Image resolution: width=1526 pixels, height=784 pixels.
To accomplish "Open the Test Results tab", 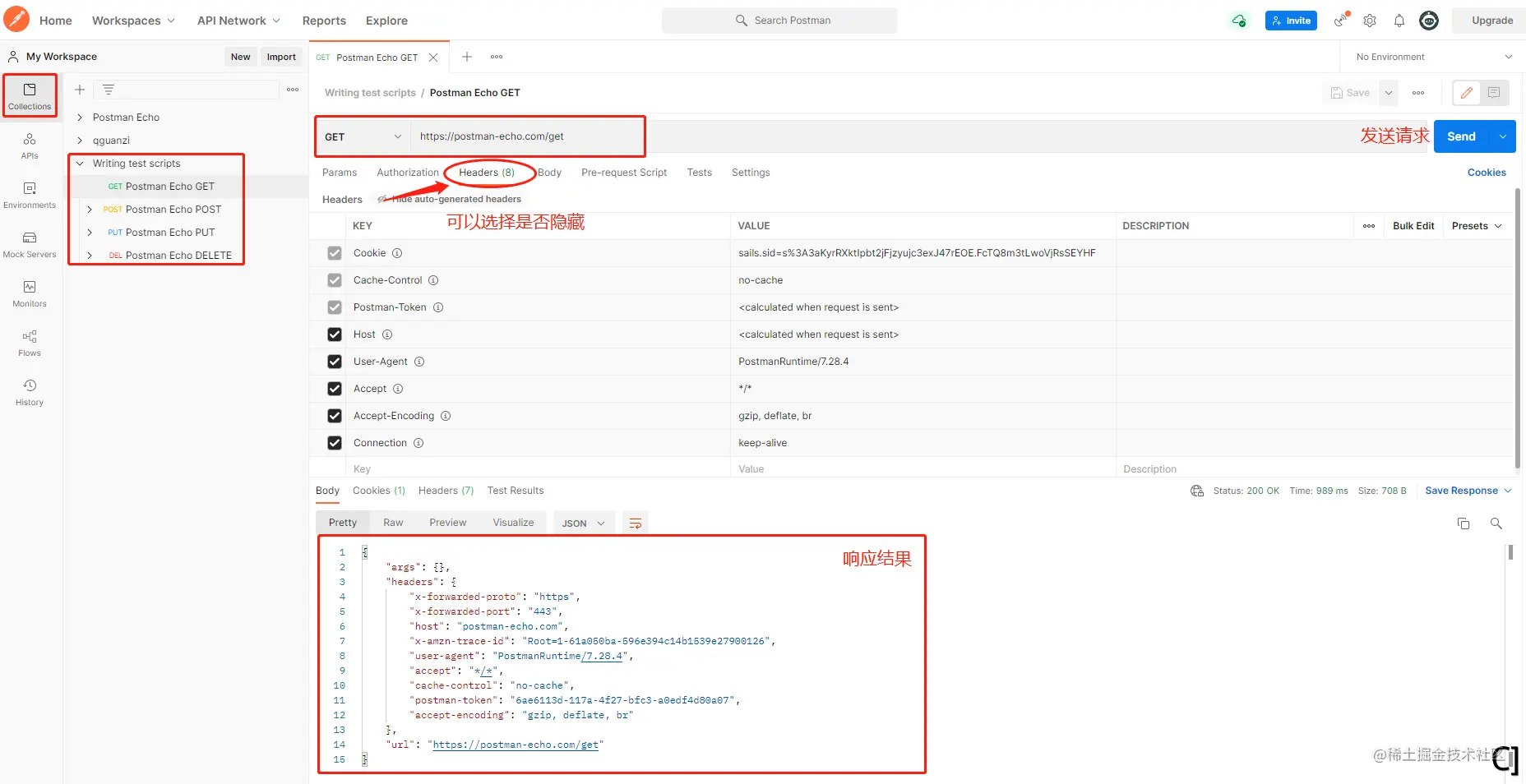I will [x=516, y=491].
